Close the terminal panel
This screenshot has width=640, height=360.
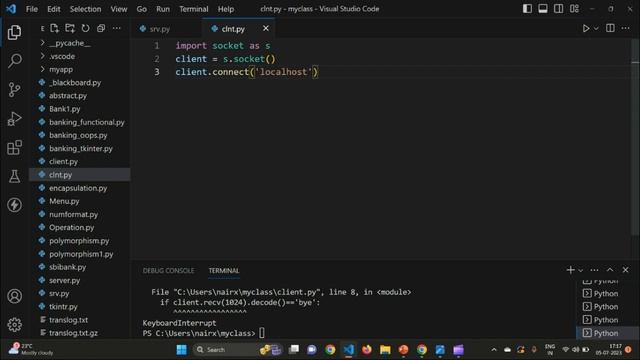(625, 270)
